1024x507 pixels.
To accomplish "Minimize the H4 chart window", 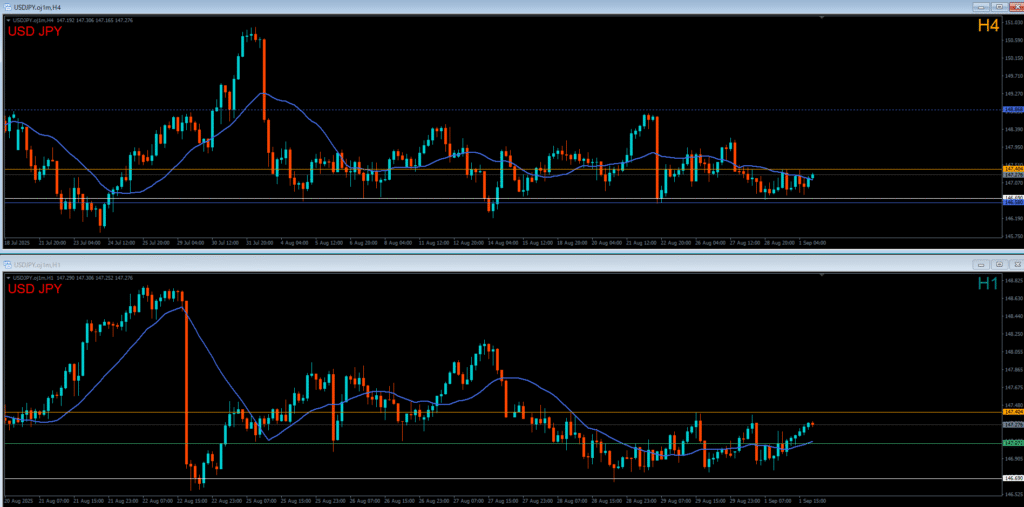I will coord(981,6).
